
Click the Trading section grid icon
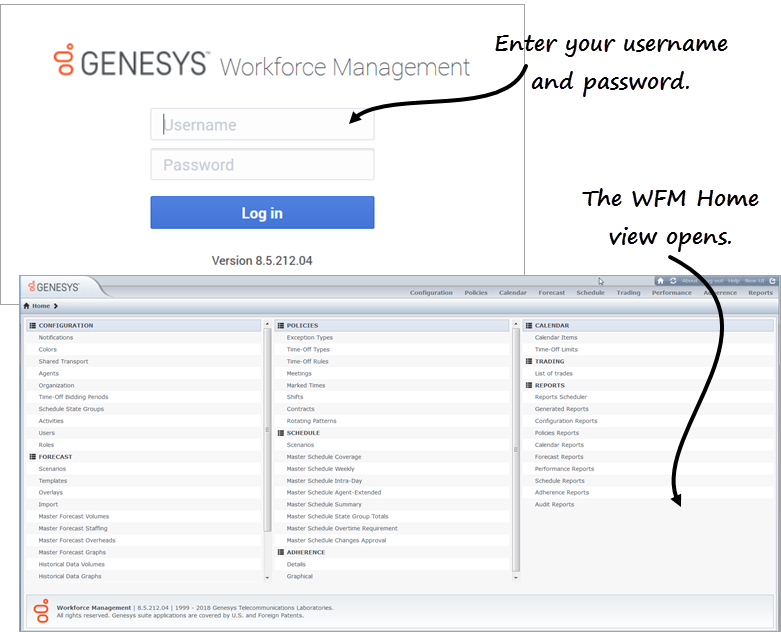[528, 361]
